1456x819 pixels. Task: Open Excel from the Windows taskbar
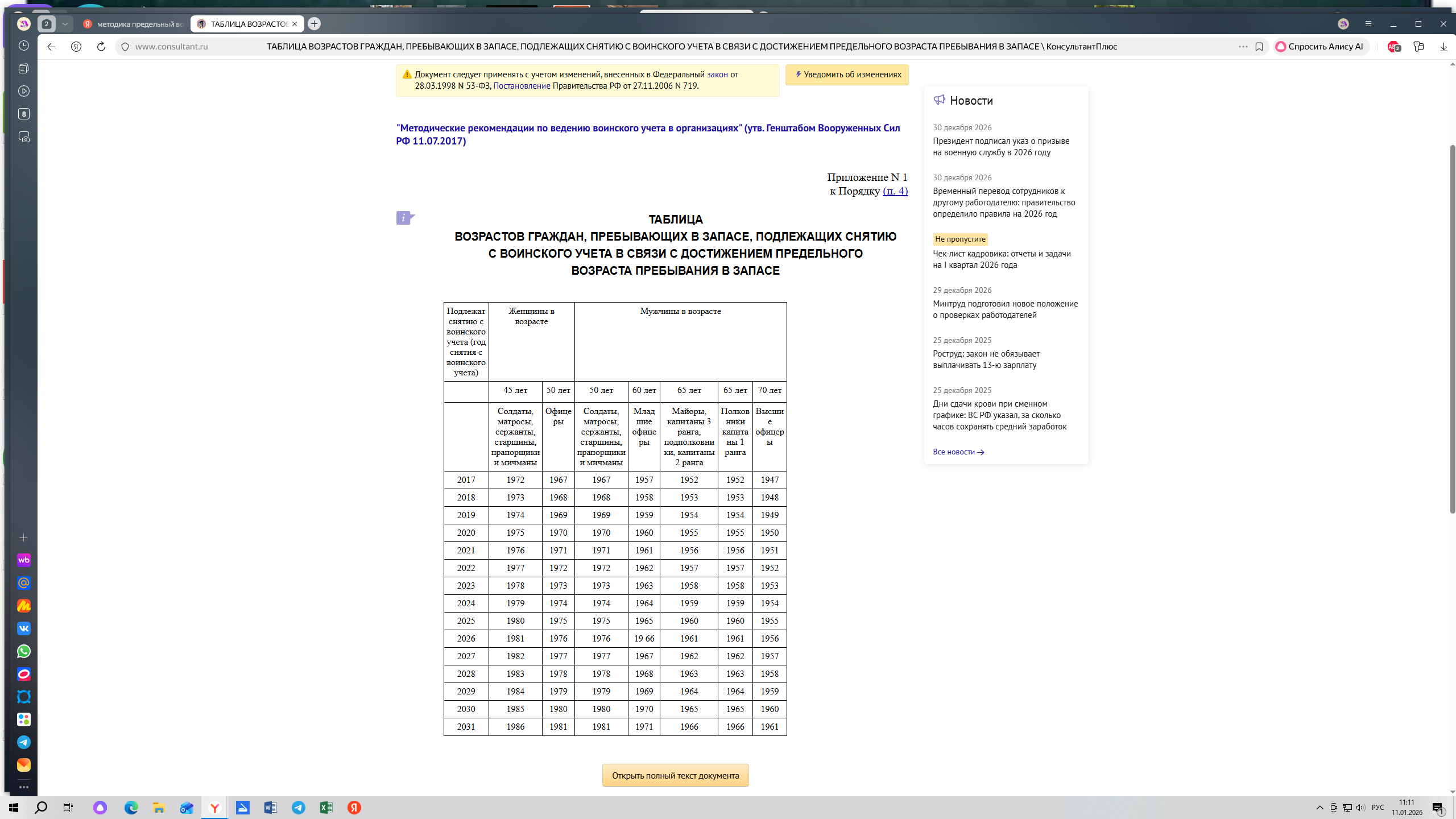point(326,808)
